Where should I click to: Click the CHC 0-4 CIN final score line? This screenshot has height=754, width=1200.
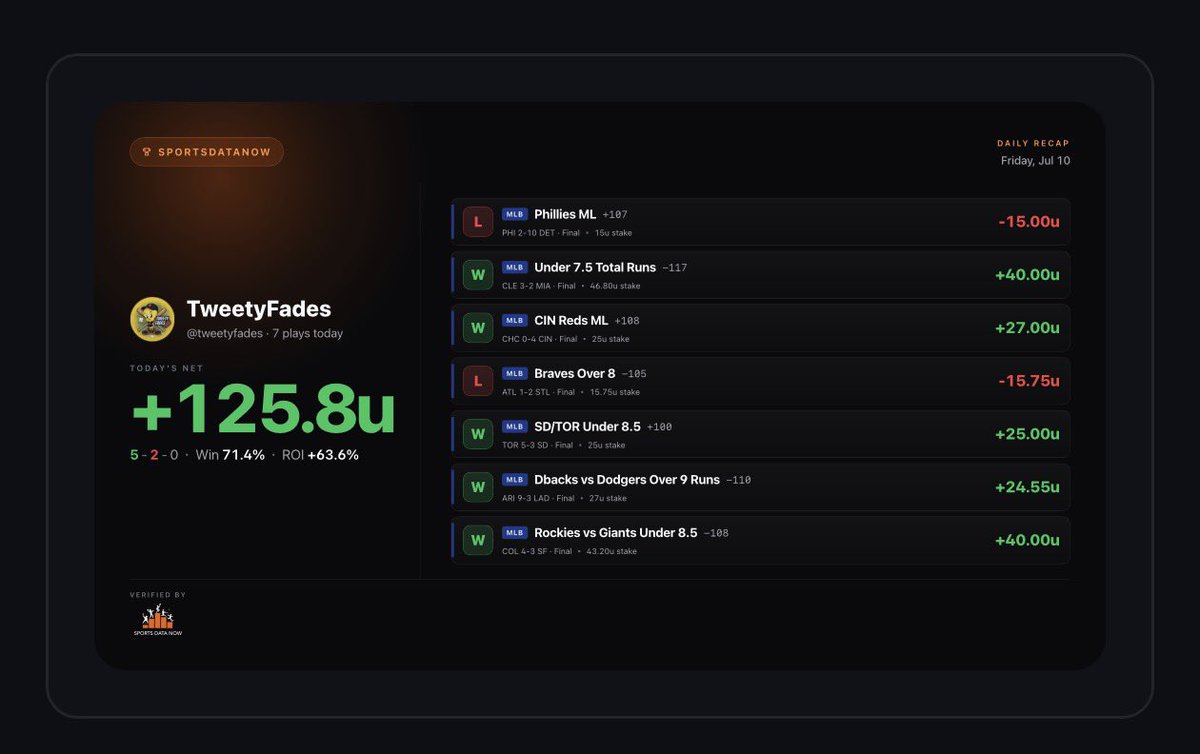coord(540,339)
